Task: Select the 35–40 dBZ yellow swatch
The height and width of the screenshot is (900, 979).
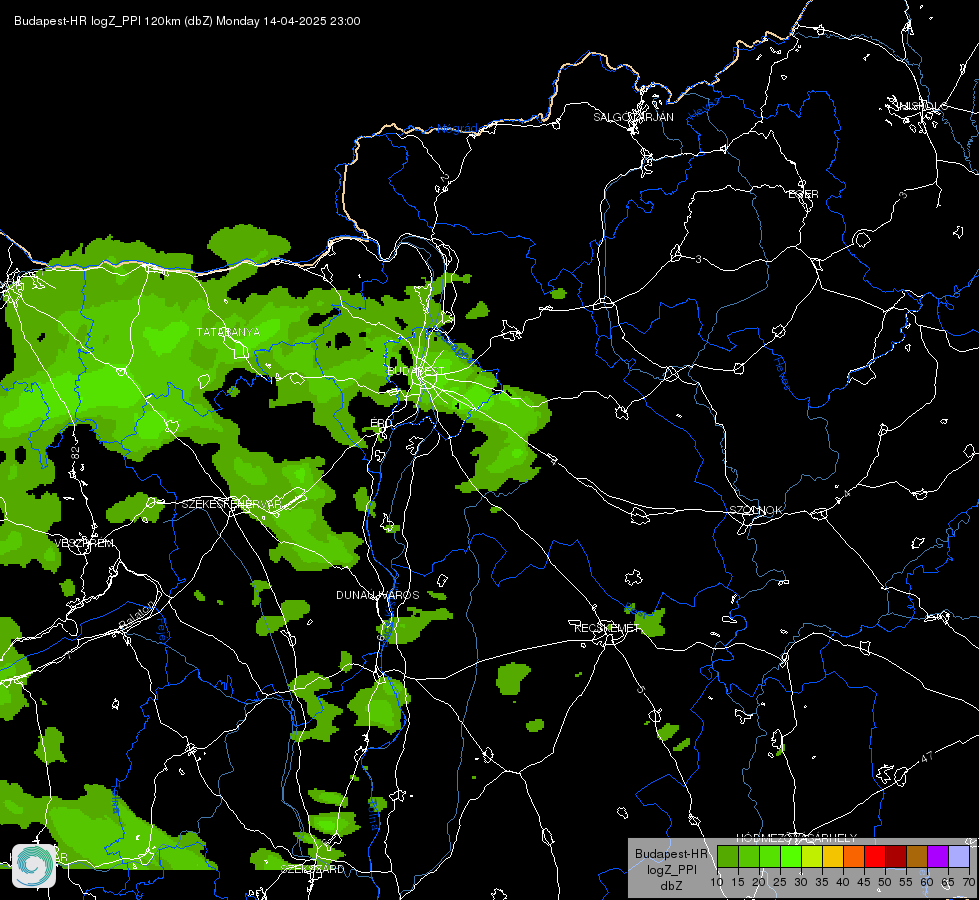Action: [x=833, y=856]
